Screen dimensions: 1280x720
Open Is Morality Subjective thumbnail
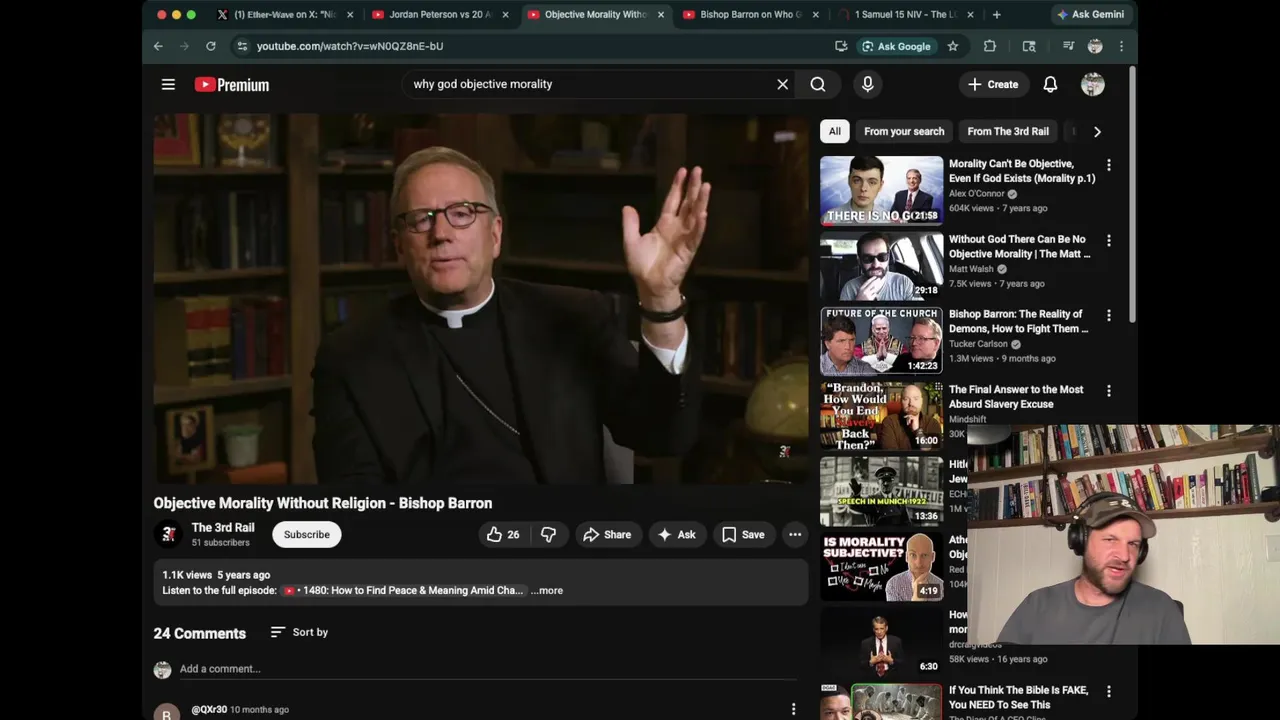click(x=881, y=566)
